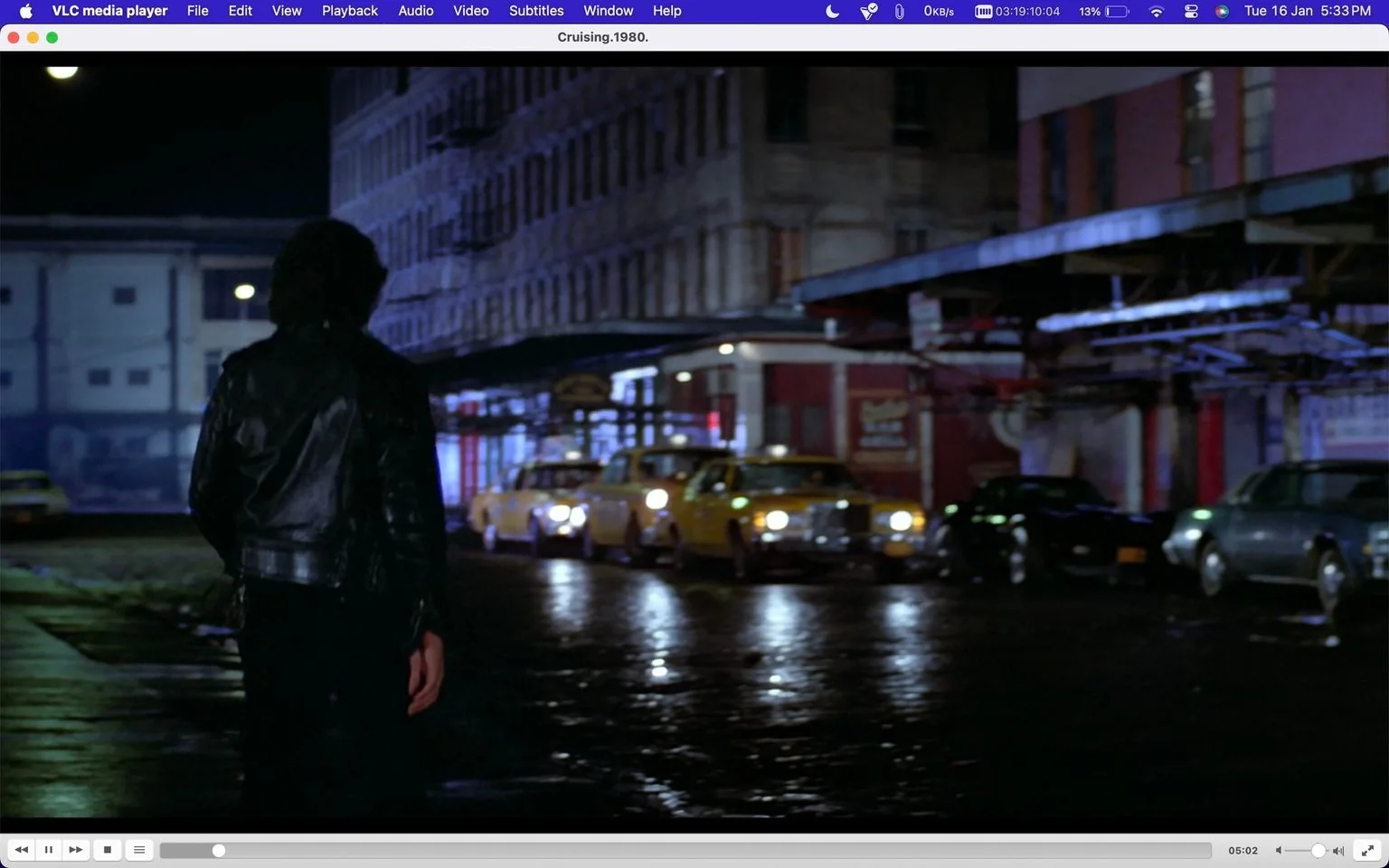Open the Help menu
1389x868 pixels.
click(x=666, y=11)
